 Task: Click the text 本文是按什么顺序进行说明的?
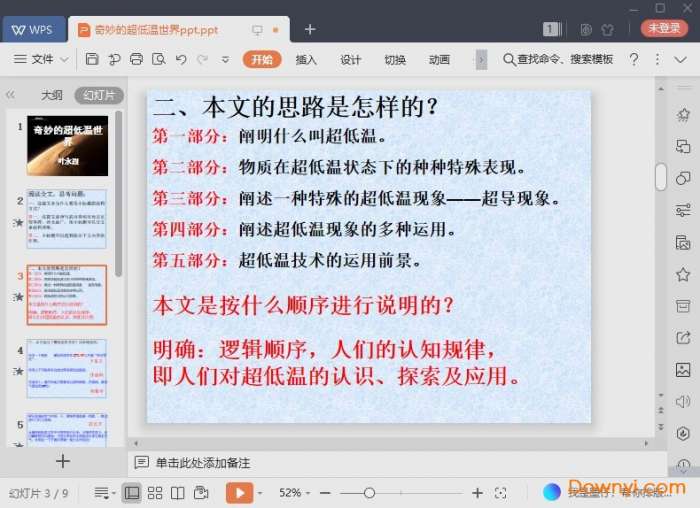[303, 305]
